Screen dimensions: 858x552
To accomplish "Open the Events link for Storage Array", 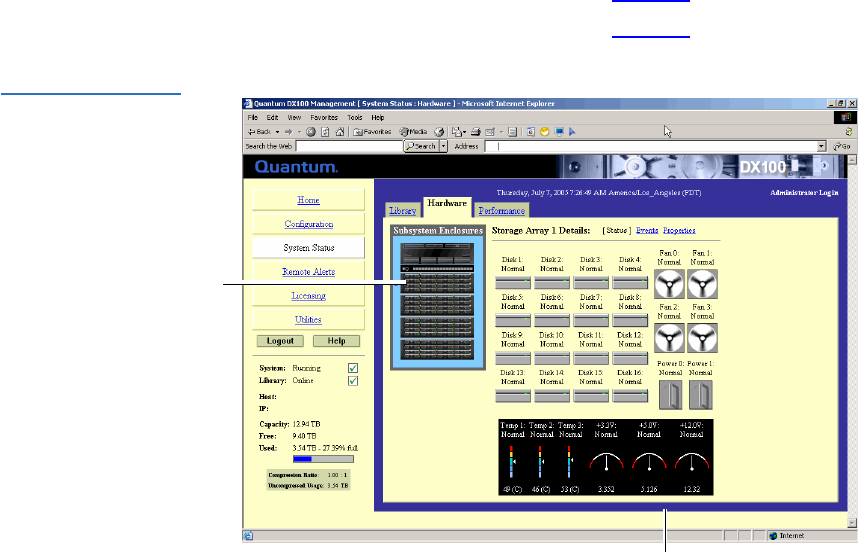I will 647,231.
